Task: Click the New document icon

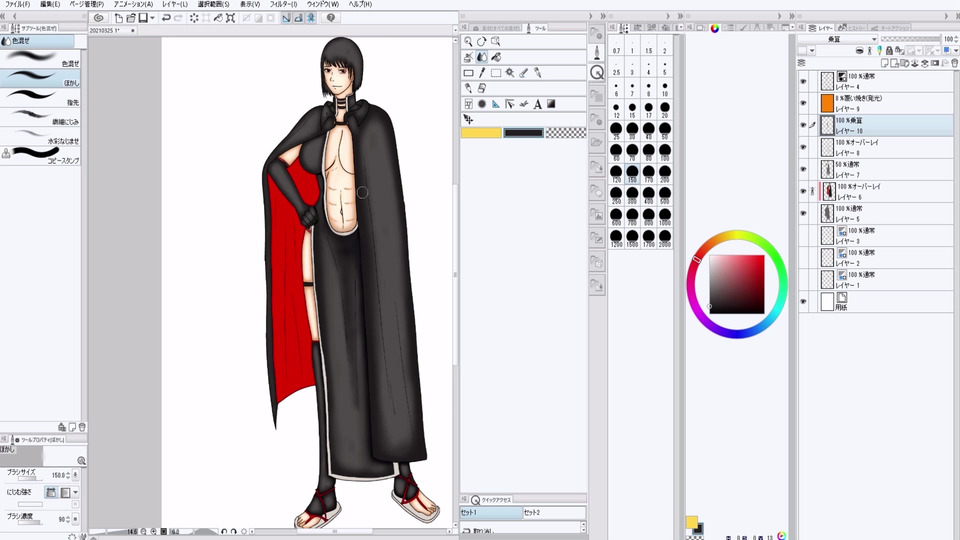Action: click(119, 18)
